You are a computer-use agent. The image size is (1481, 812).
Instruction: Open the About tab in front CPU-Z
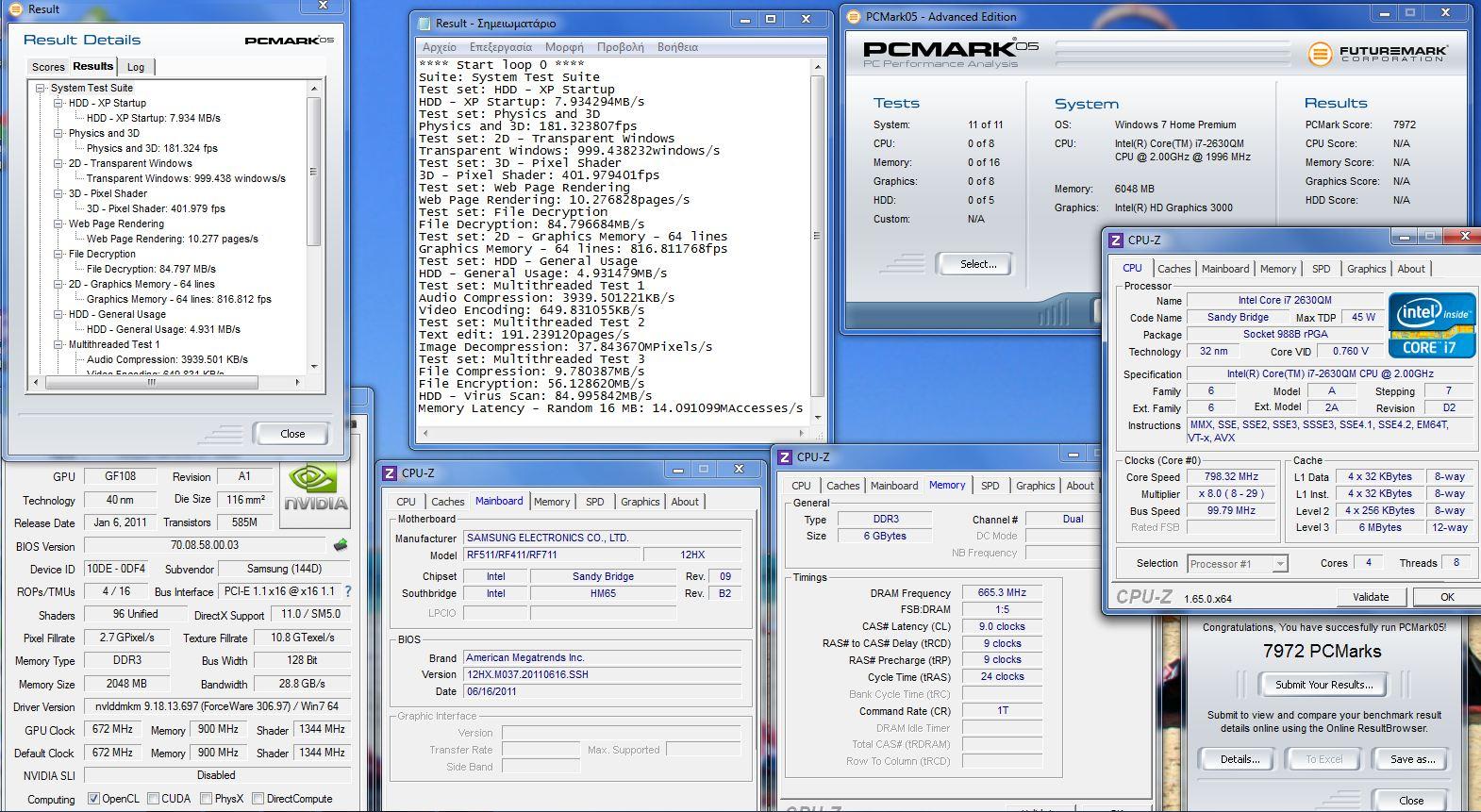tap(1410, 269)
